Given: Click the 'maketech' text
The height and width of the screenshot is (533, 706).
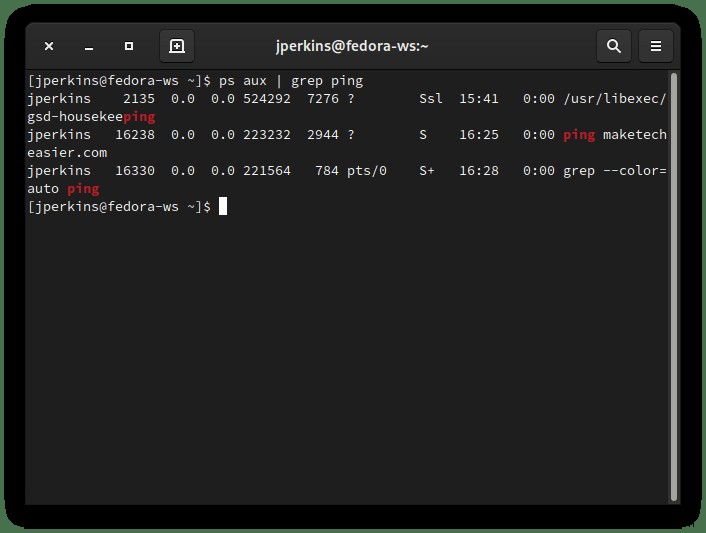Looking at the screenshot, I should pos(635,135).
